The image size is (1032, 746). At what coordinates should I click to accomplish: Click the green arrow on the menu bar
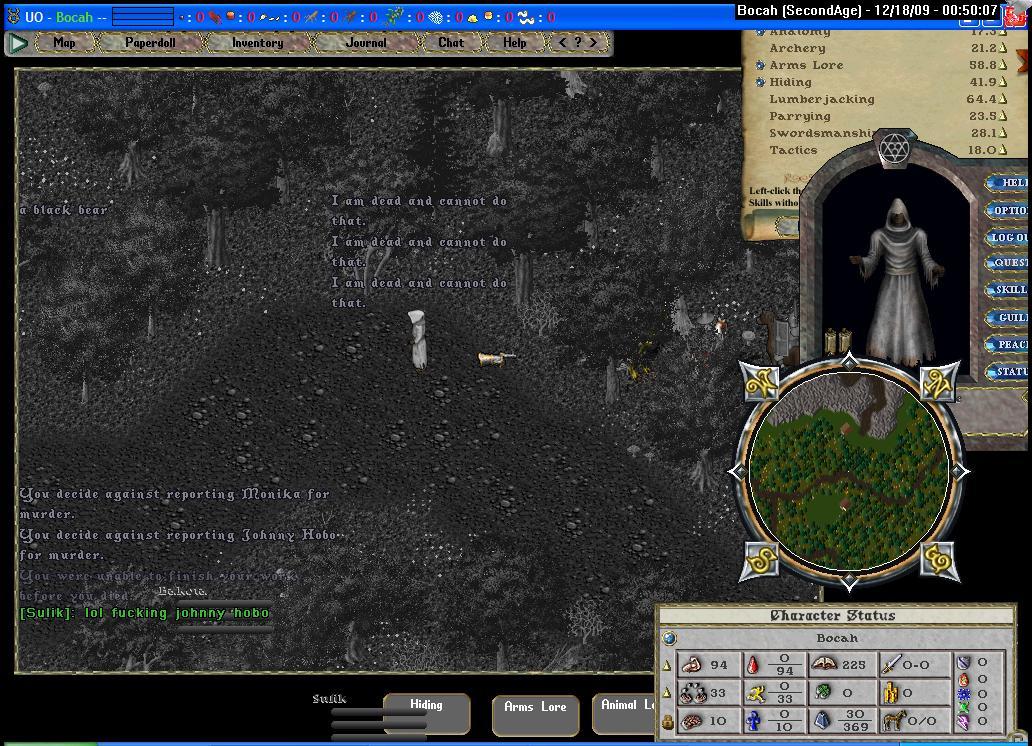[18, 43]
